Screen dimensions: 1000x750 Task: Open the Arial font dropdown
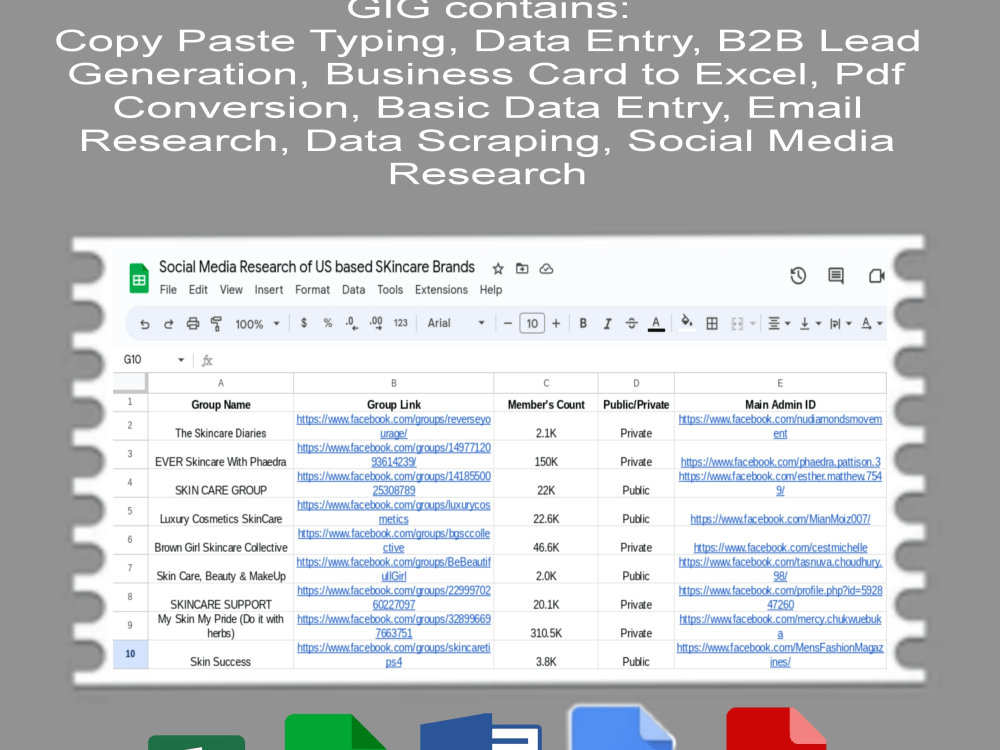(455, 323)
